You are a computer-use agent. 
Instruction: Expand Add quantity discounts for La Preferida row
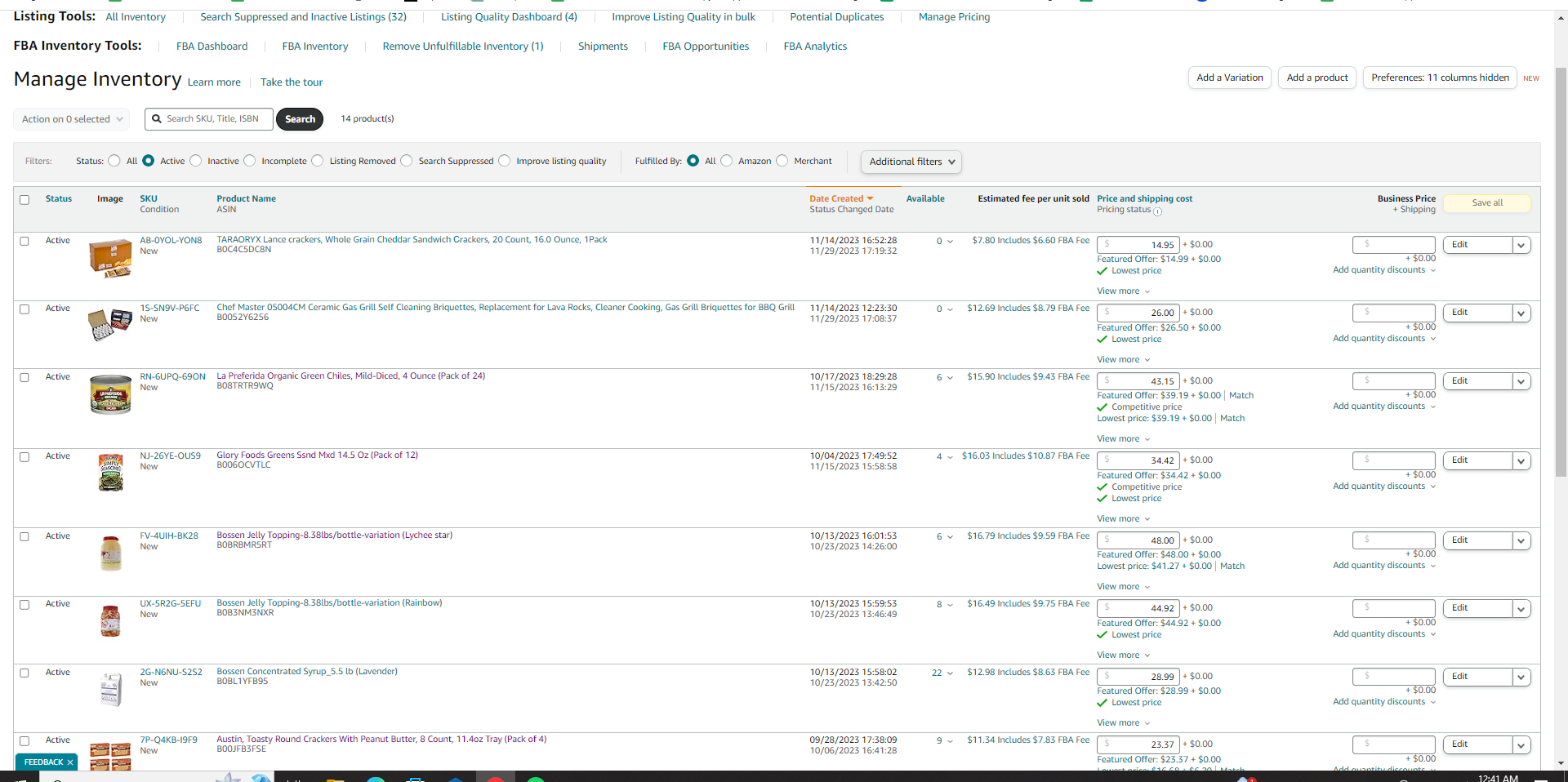(1384, 407)
